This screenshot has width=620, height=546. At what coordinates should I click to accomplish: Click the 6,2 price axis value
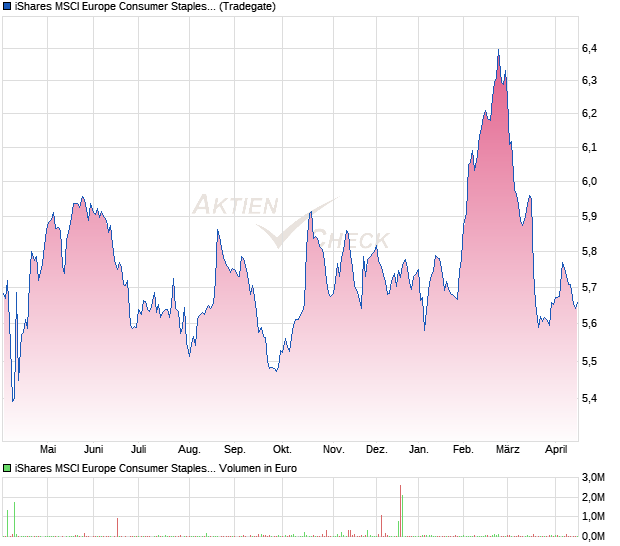pos(589,113)
